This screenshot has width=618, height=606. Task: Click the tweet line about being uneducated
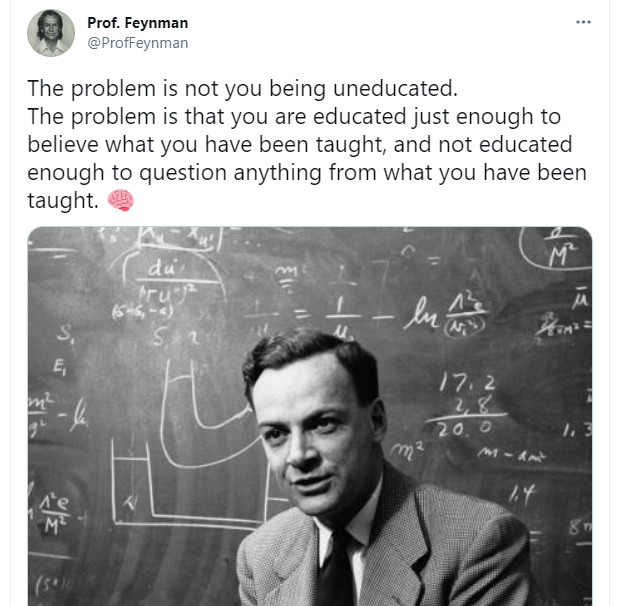tap(242, 88)
